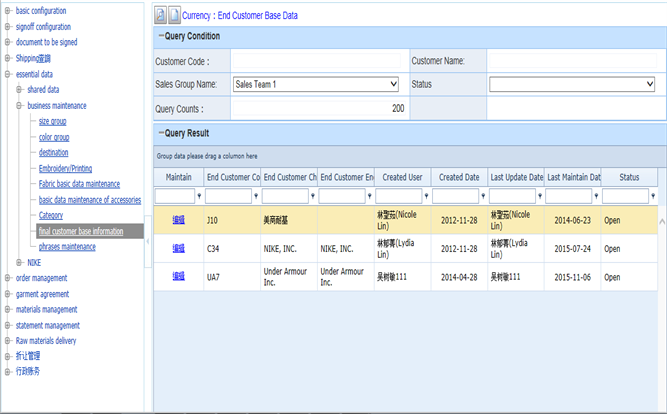Open the Status dropdown in Query Condition
The image size is (667, 414).
click(571, 84)
